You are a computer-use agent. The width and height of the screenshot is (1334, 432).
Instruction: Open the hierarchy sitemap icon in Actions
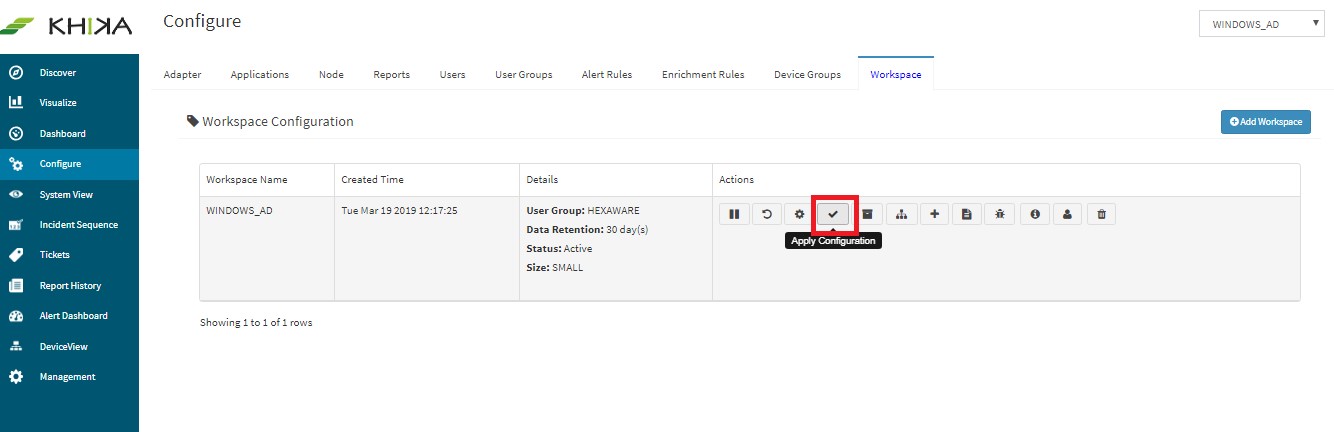click(x=901, y=214)
